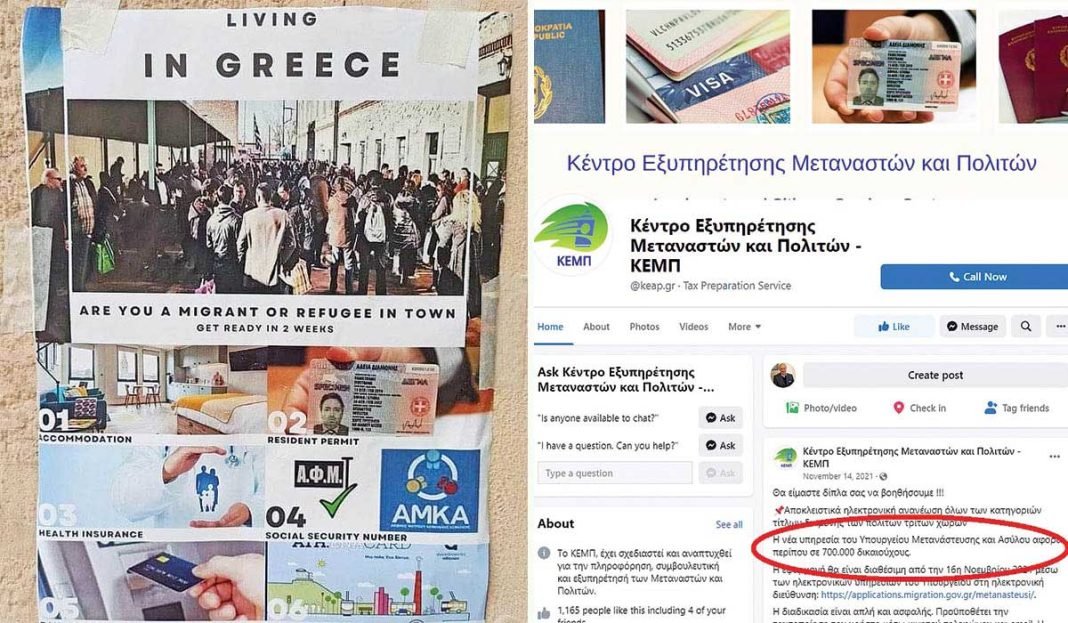Ask "I have a question. Can you help?"
The height and width of the screenshot is (623, 1068).
click(721, 445)
